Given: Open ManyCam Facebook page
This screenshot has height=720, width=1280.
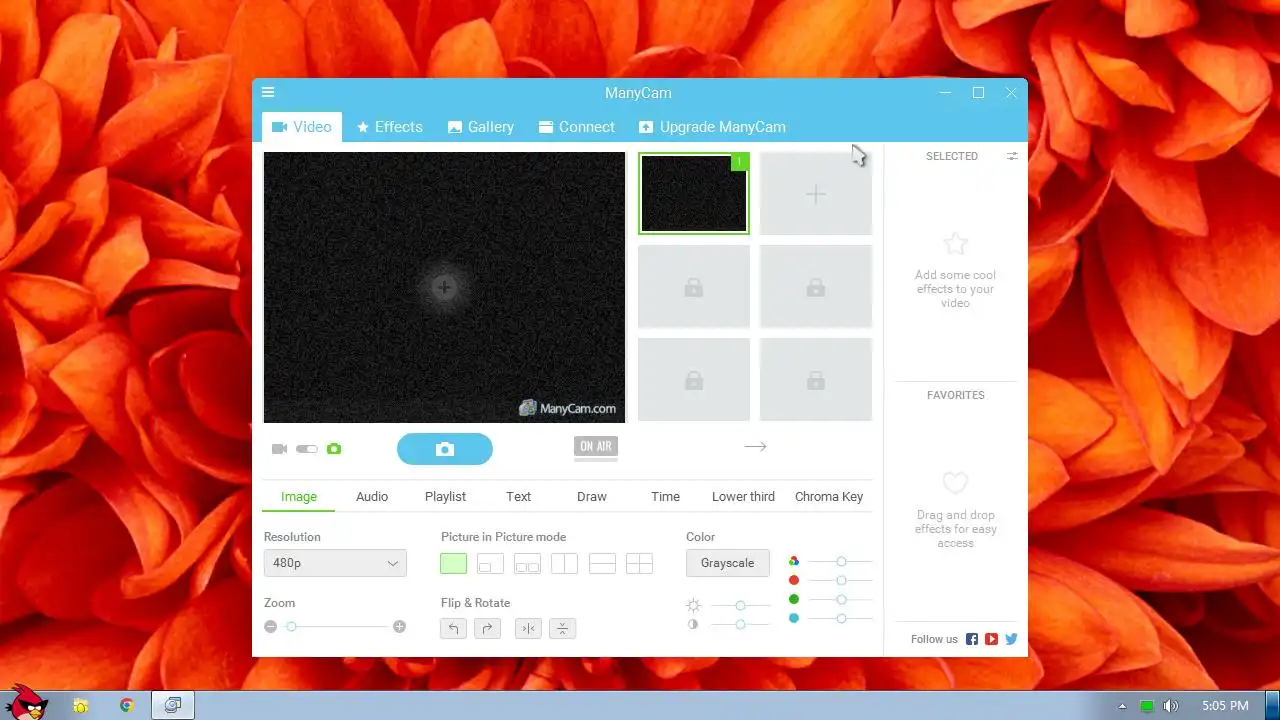Looking at the screenshot, I should pos(972,639).
